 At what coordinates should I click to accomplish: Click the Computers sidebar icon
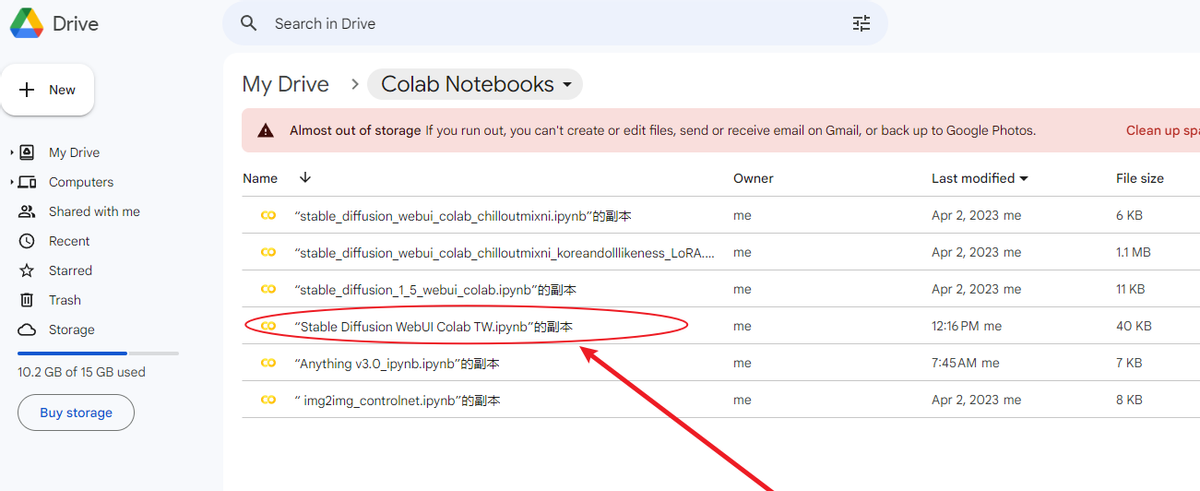pyautogui.click(x=28, y=182)
